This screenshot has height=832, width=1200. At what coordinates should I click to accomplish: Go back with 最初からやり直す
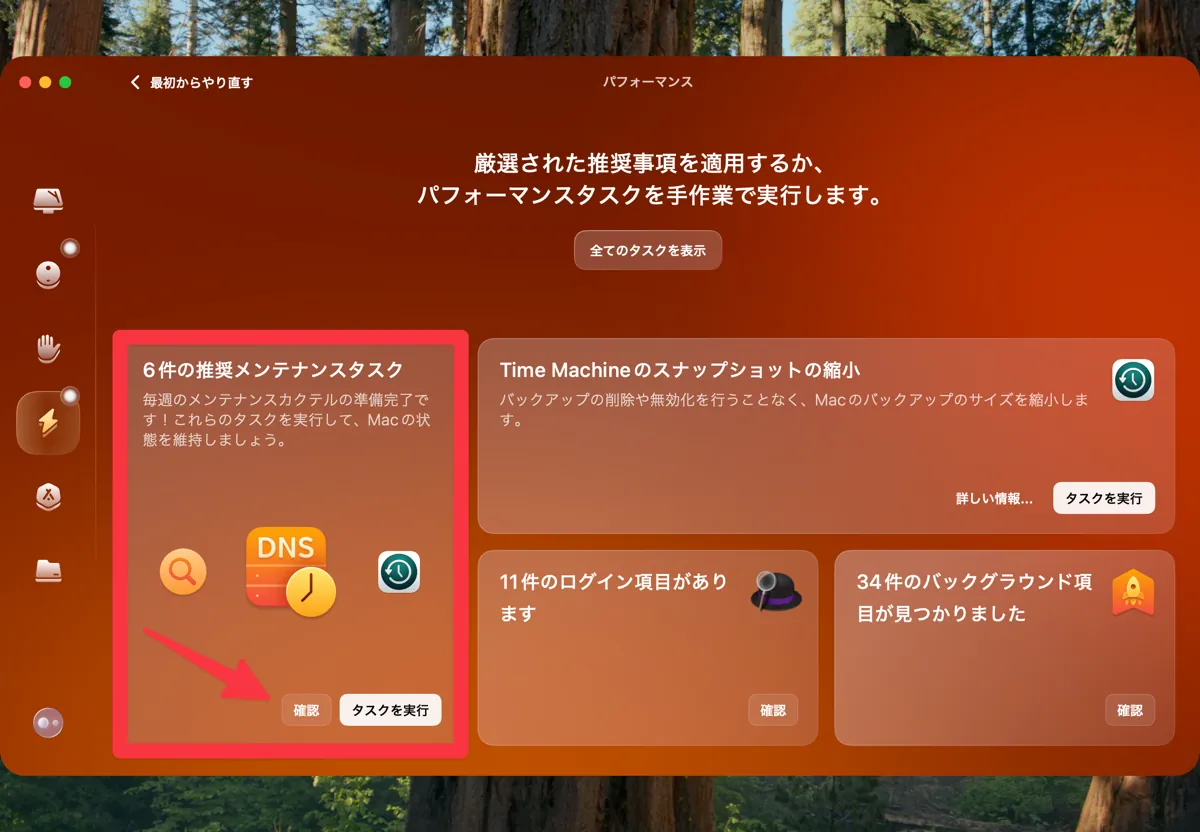(x=192, y=83)
